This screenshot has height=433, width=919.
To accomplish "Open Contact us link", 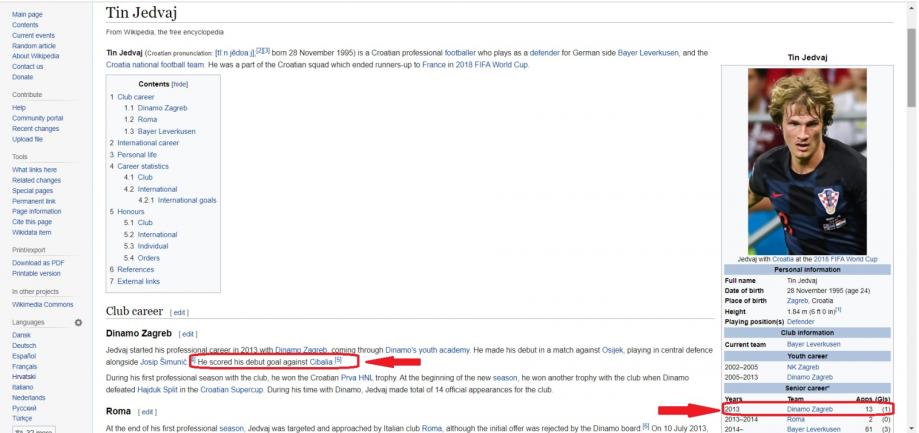I will click(x=28, y=67).
